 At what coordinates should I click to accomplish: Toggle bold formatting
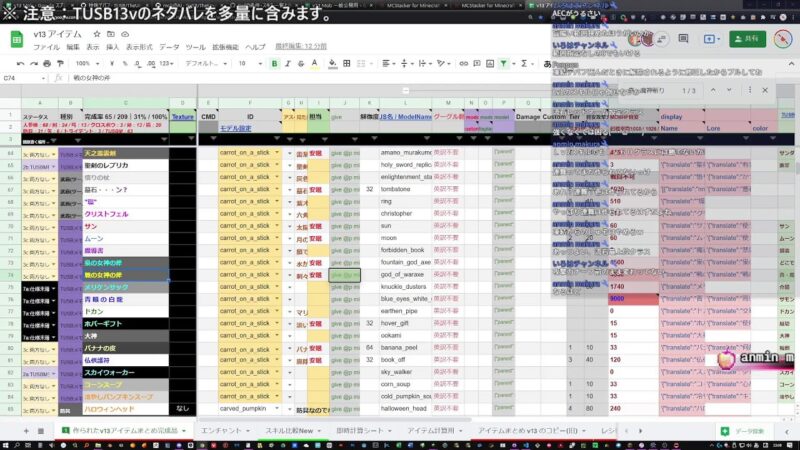point(275,63)
